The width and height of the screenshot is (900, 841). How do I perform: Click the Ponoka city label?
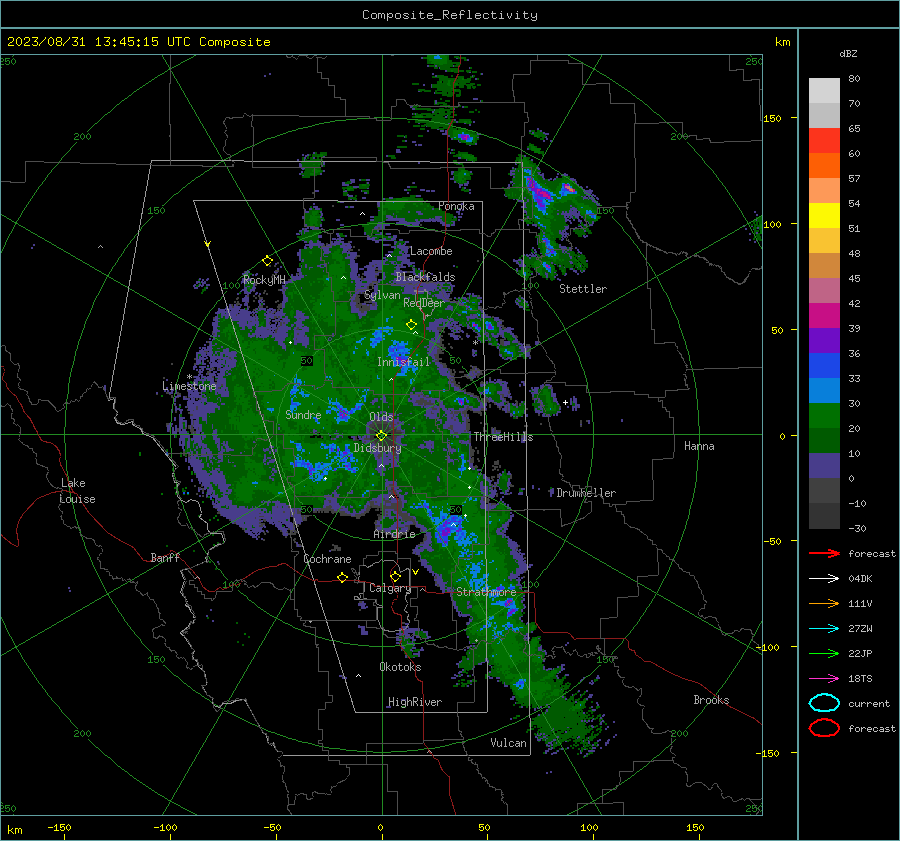(456, 206)
